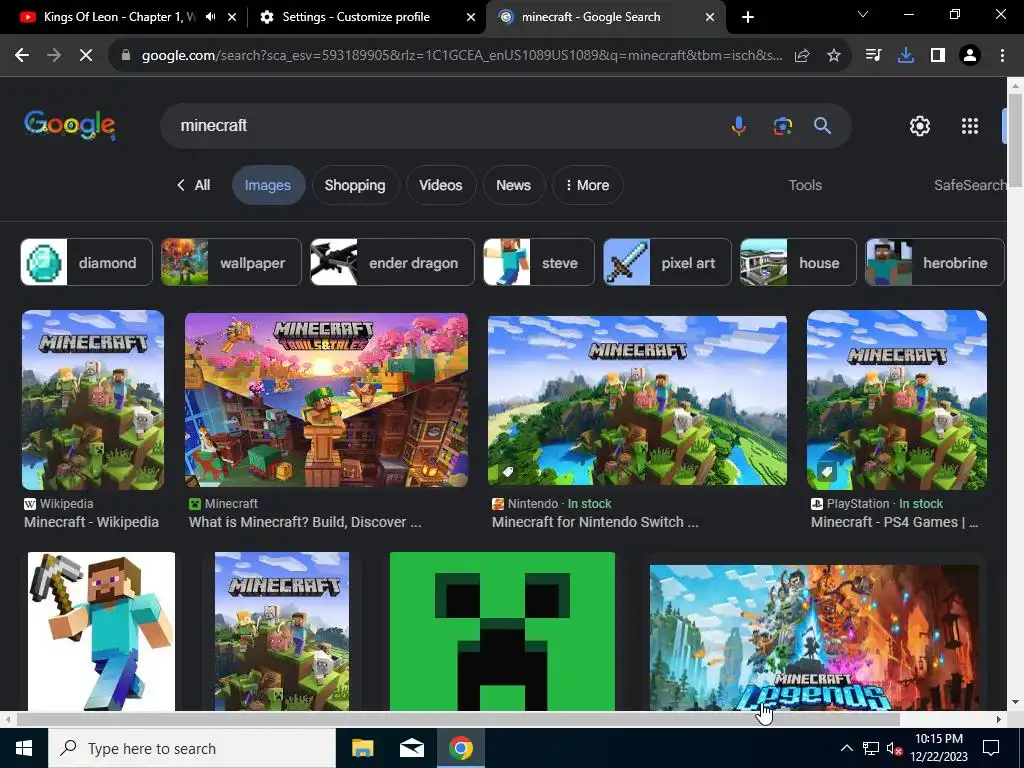This screenshot has width=1024, height=768.
Task: Click the magnifying glass search button
Action: 822,125
